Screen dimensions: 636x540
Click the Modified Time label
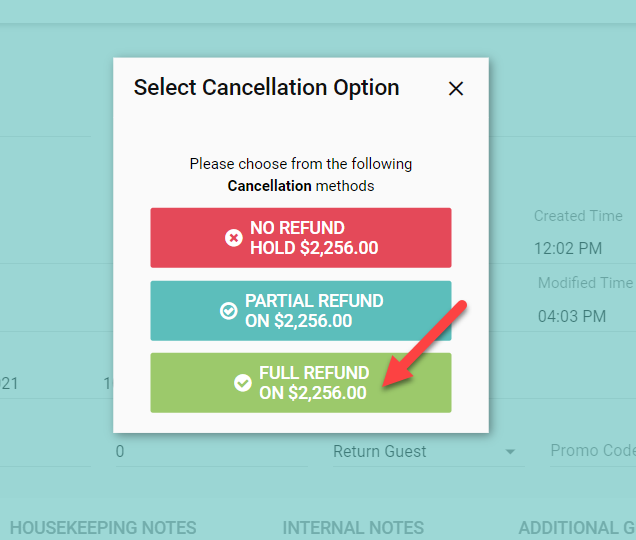click(x=585, y=283)
